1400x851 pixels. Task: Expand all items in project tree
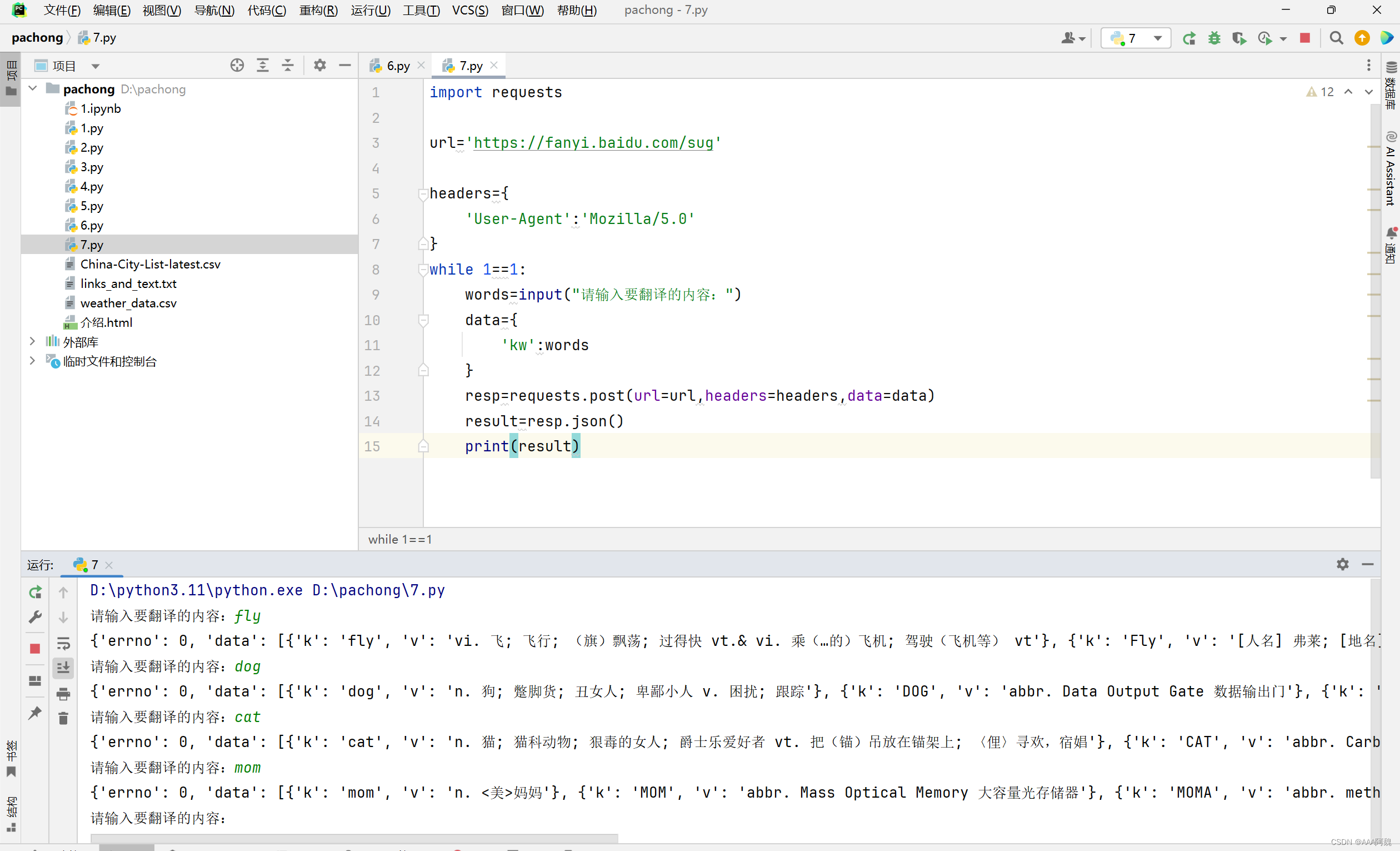pos(262,66)
